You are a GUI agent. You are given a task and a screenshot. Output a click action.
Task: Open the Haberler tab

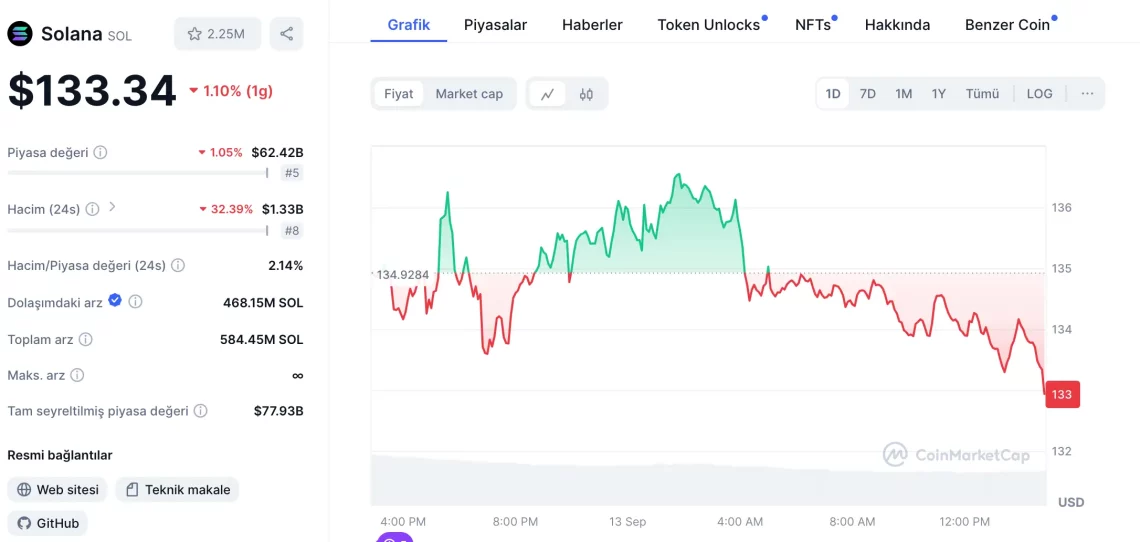[592, 25]
